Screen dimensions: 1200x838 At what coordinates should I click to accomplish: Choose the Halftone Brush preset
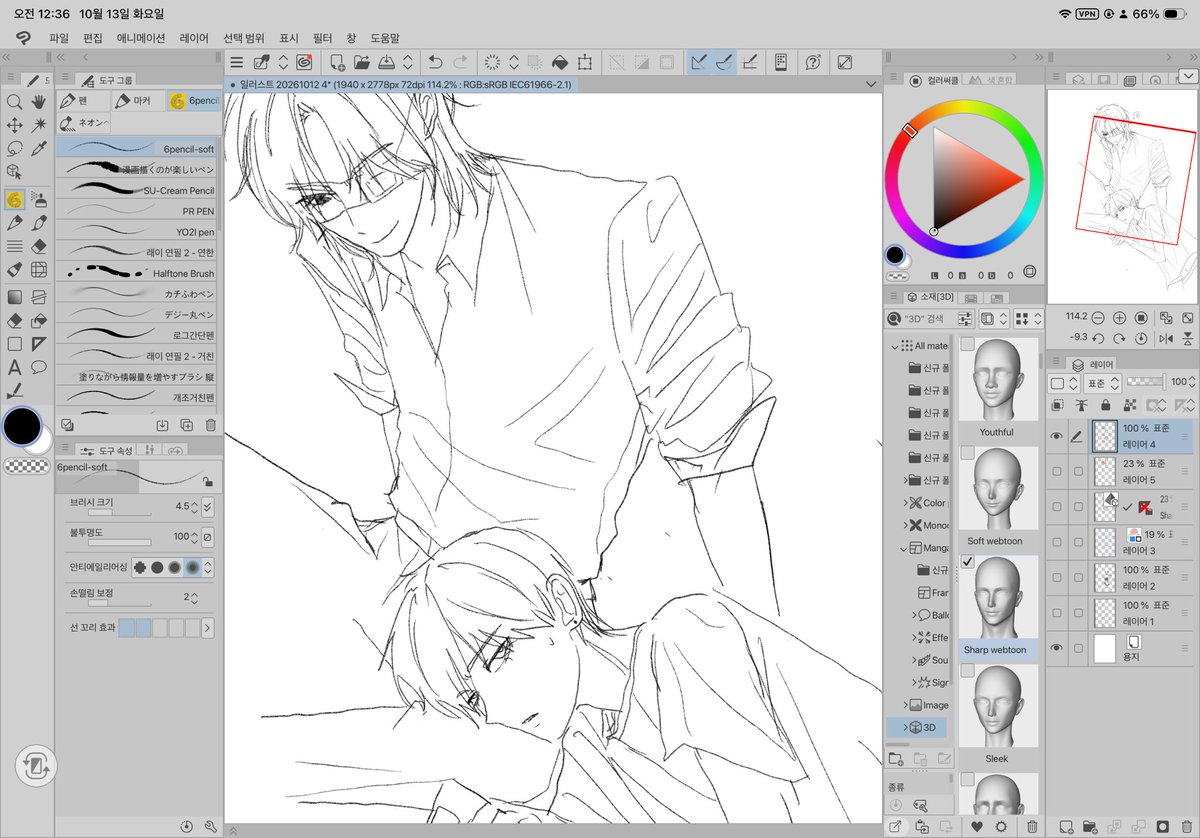point(136,273)
